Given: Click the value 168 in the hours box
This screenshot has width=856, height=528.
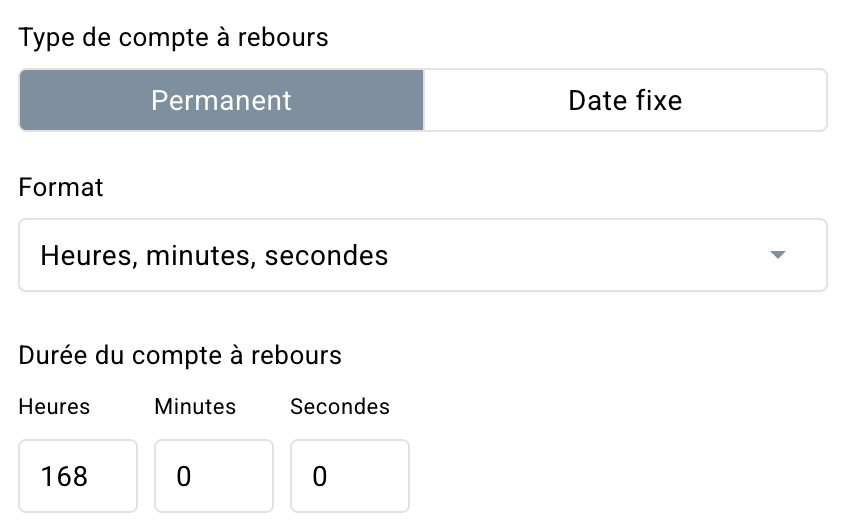Looking at the screenshot, I should pyautogui.click(x=64, y=476).
